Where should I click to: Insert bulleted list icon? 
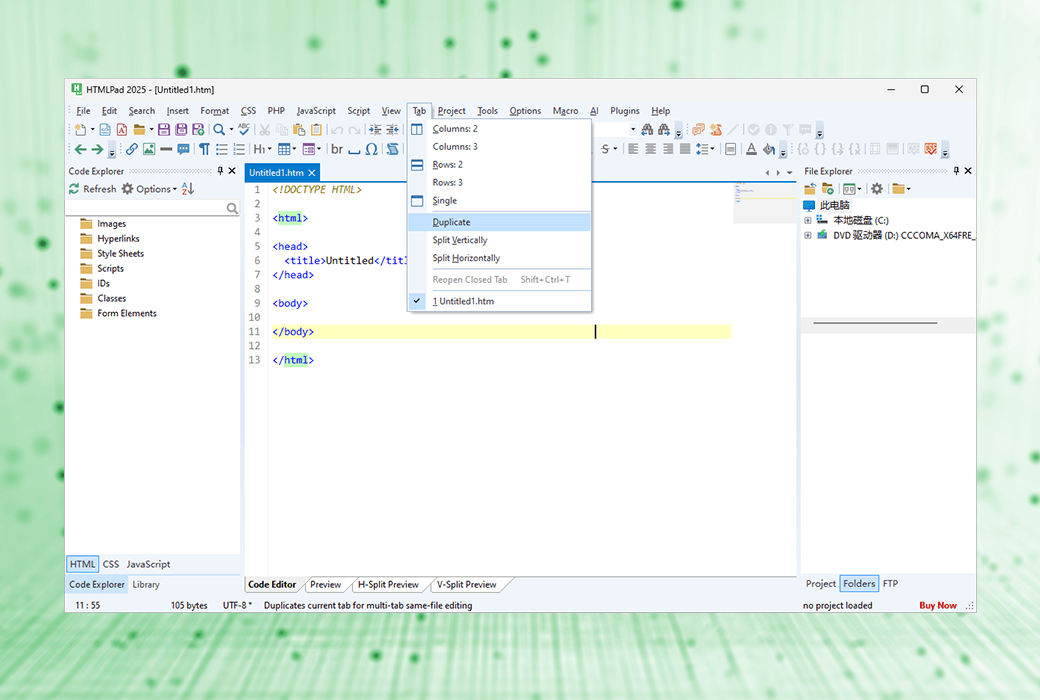click(222, 149)
